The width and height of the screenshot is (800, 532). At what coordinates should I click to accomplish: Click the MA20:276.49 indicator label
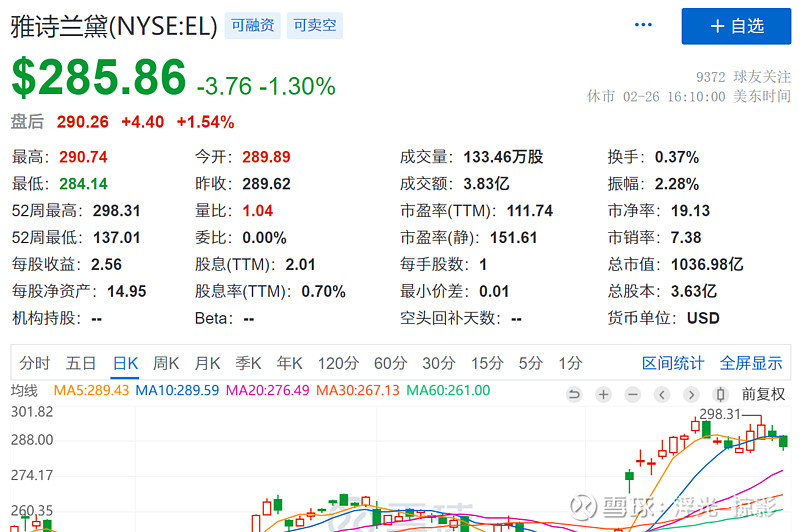click(267, 391)
